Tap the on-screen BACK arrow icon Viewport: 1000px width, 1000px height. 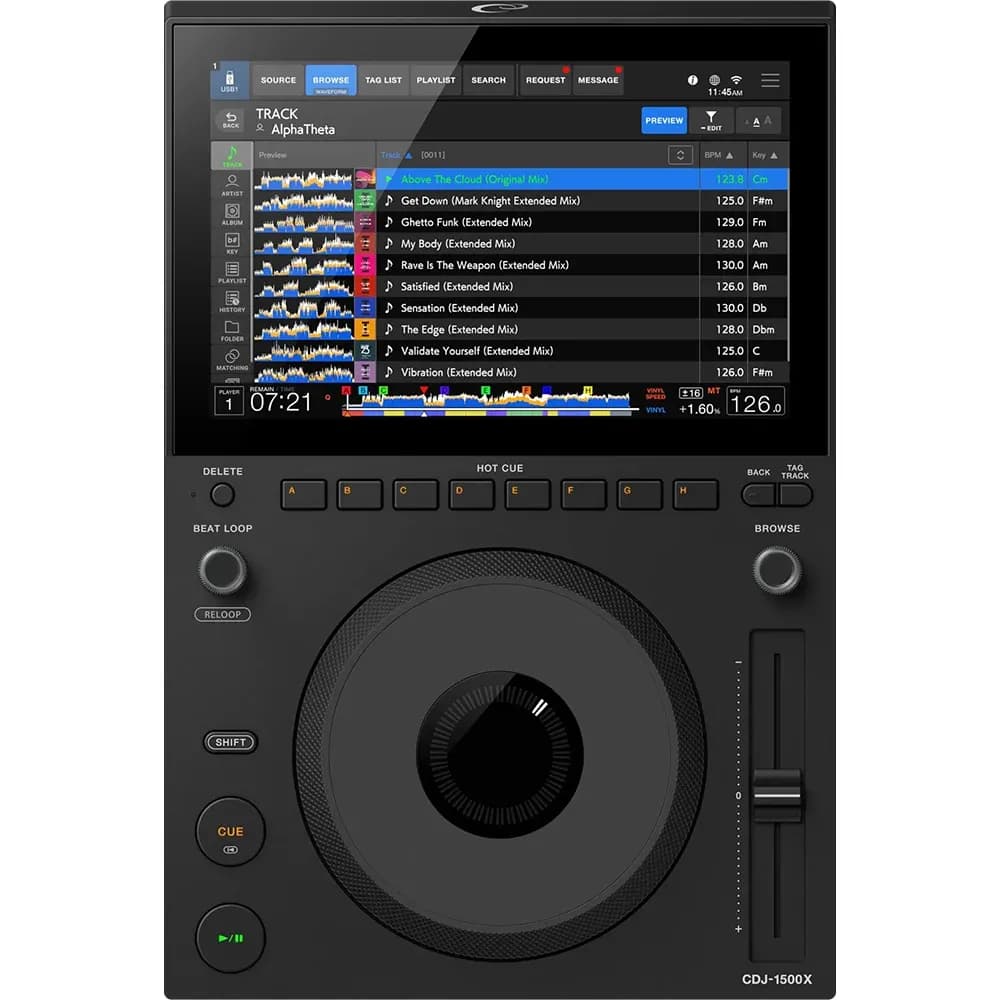click(231, 120)
